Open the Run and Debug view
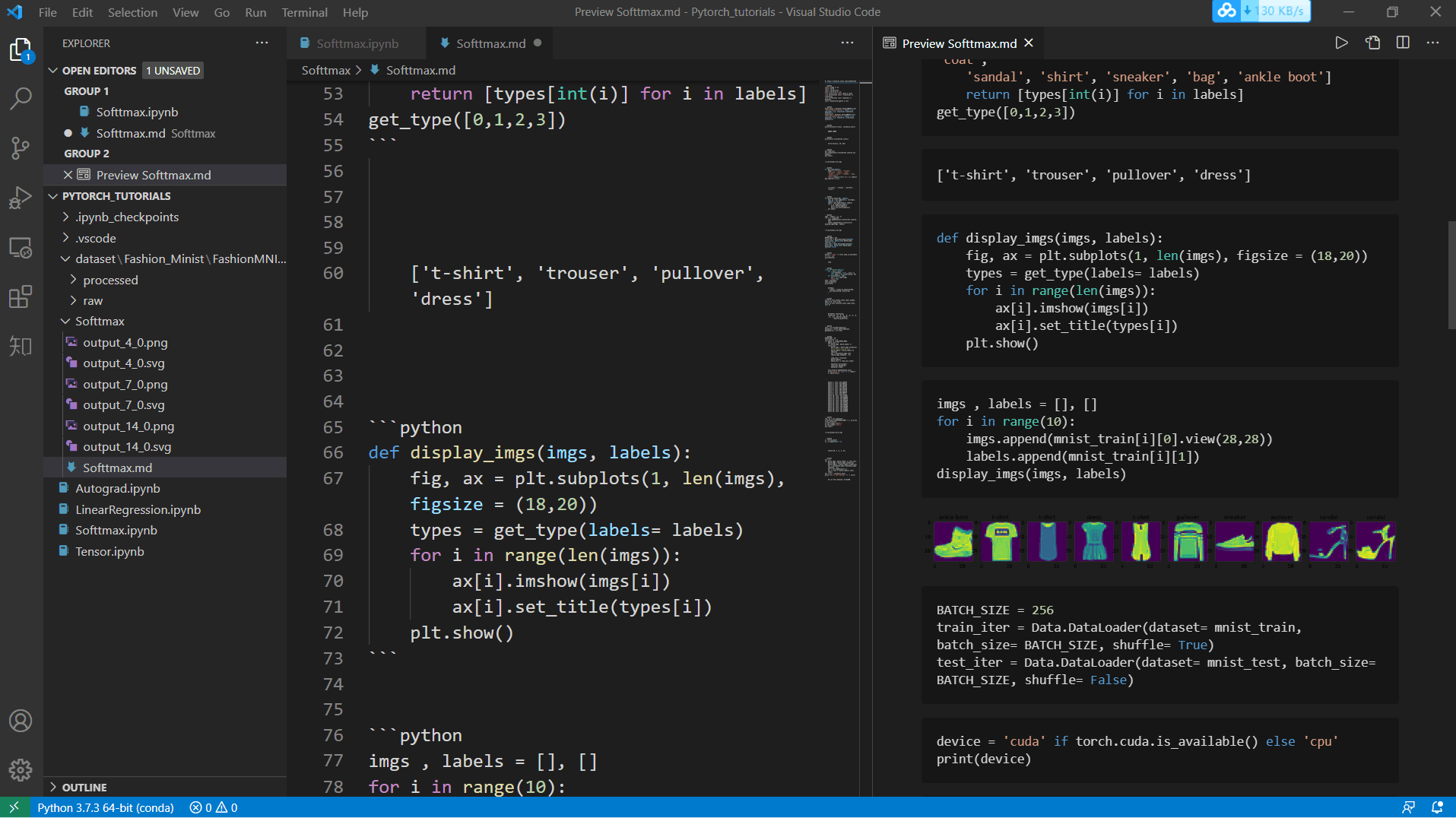Viewport: 1456px width, 818px height. (x=21, y=198)
